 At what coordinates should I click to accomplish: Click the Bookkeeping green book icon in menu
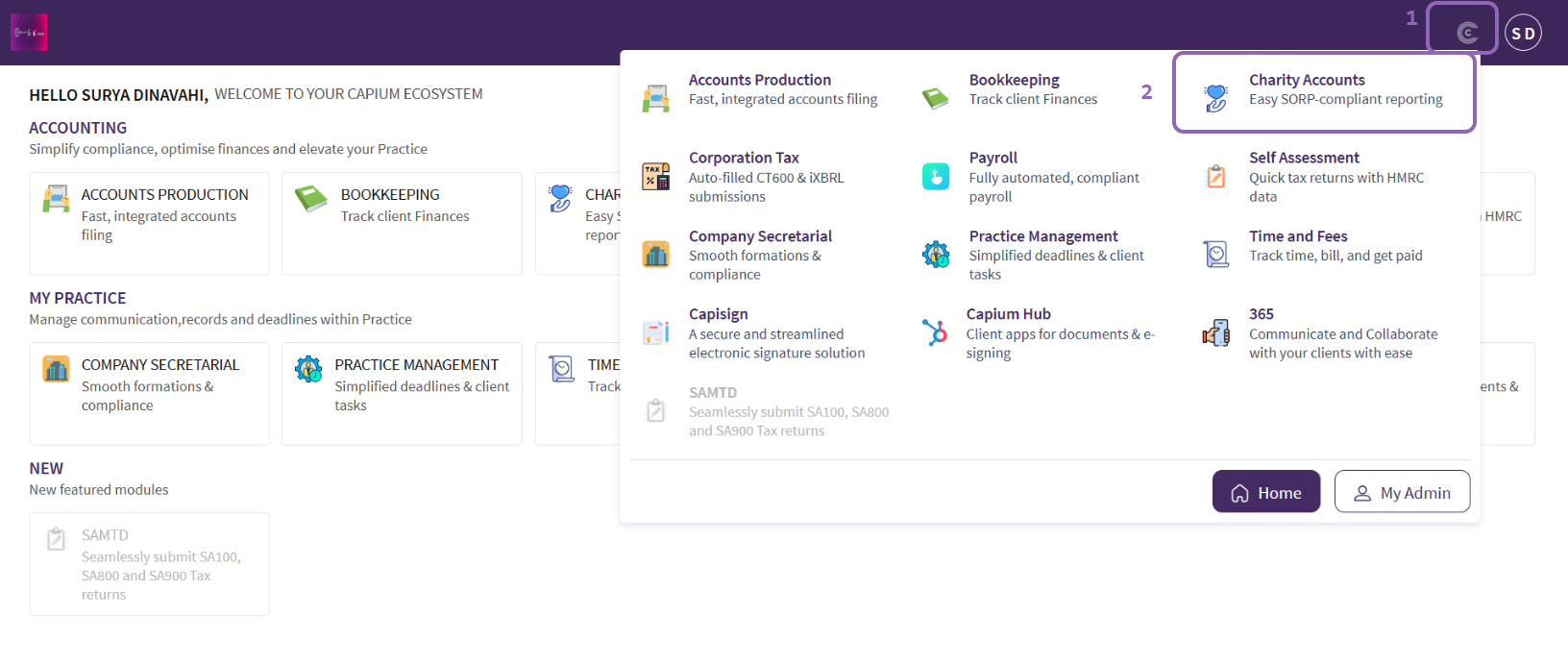(935, 98)
